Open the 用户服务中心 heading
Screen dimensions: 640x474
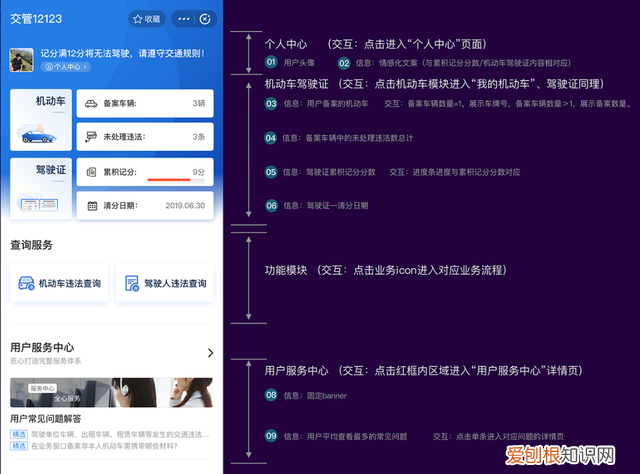(x=42, y=347)
